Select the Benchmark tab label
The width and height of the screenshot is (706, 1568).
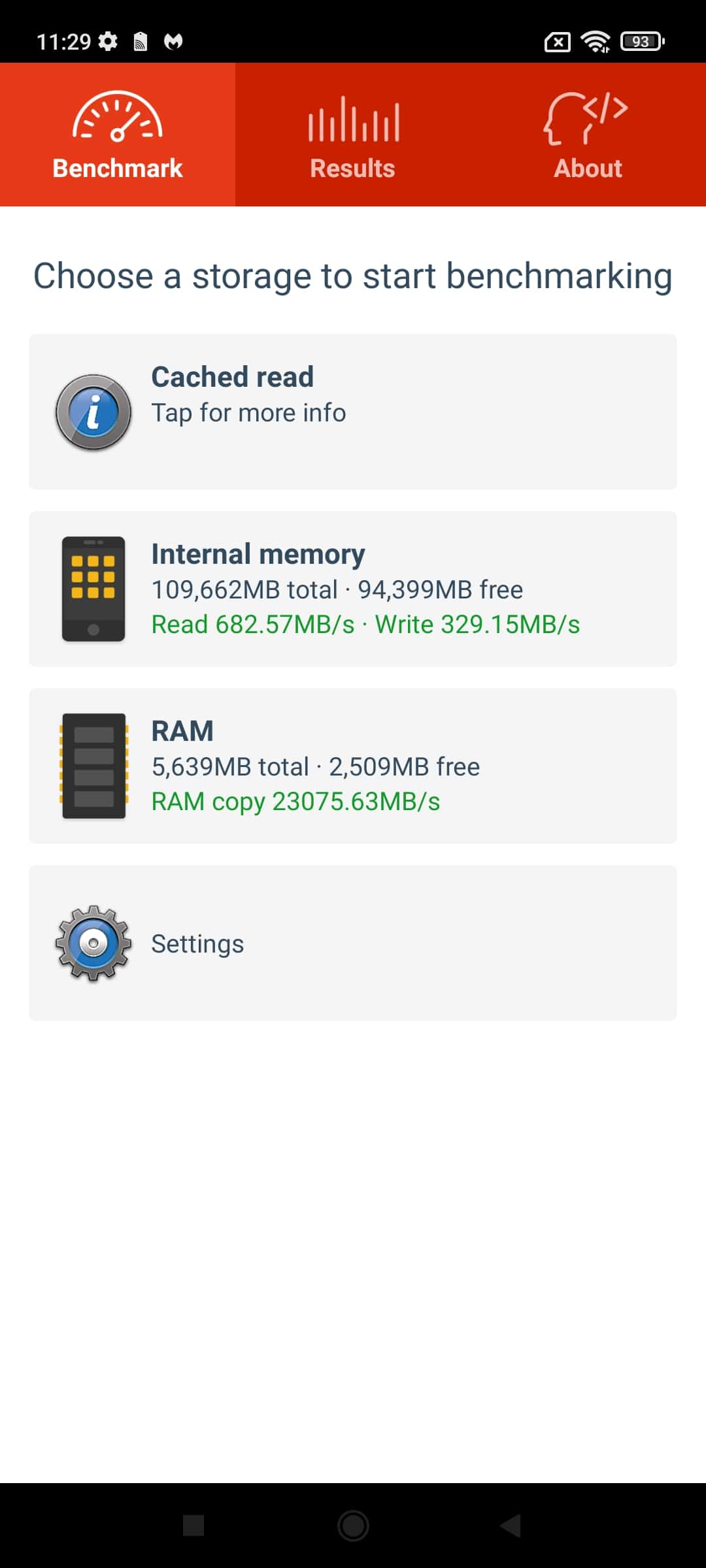[118, 169]
